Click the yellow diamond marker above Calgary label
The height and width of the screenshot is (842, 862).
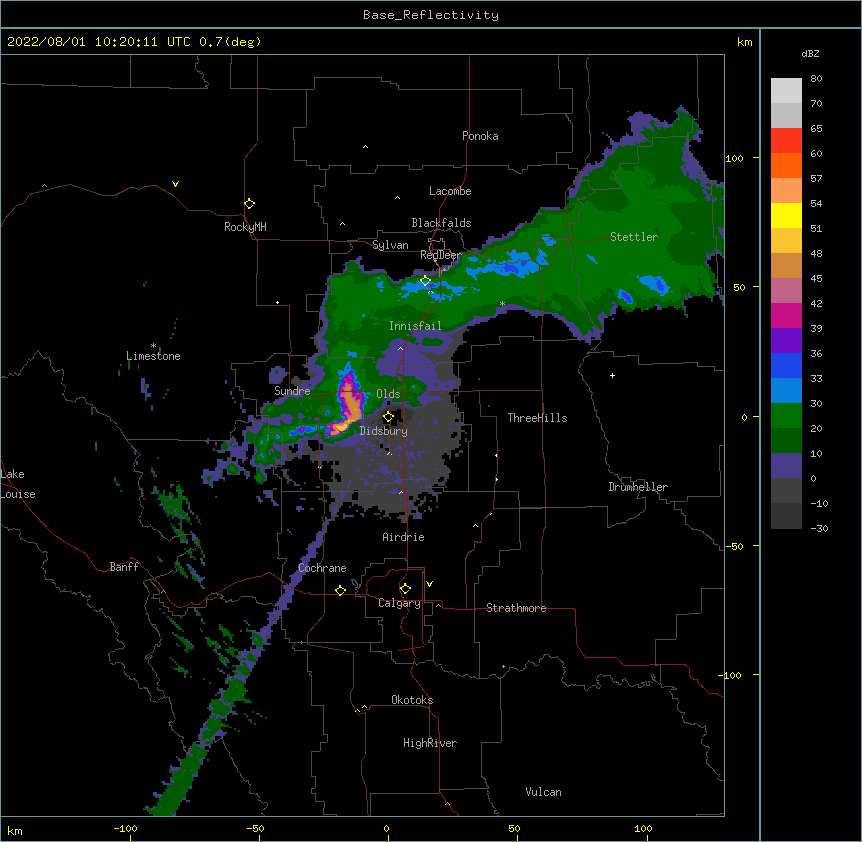click(405, 589)
